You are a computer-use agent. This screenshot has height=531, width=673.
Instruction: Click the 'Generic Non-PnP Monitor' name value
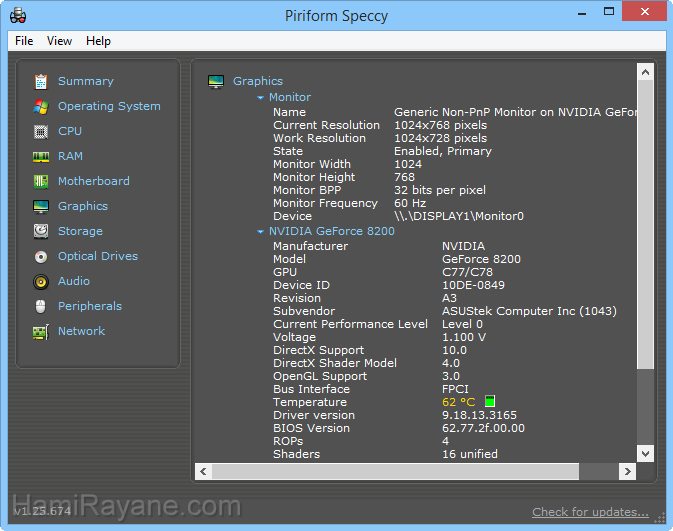point(515,112)
